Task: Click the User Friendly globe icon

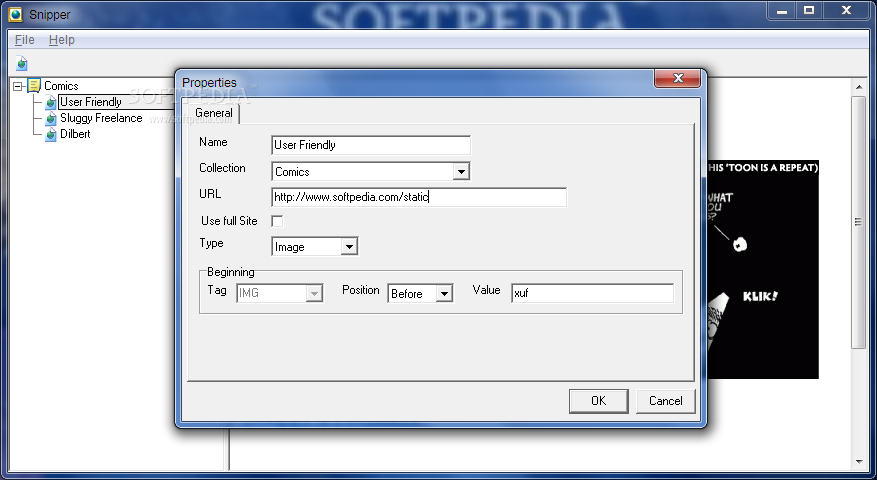Action: point(51,102)
